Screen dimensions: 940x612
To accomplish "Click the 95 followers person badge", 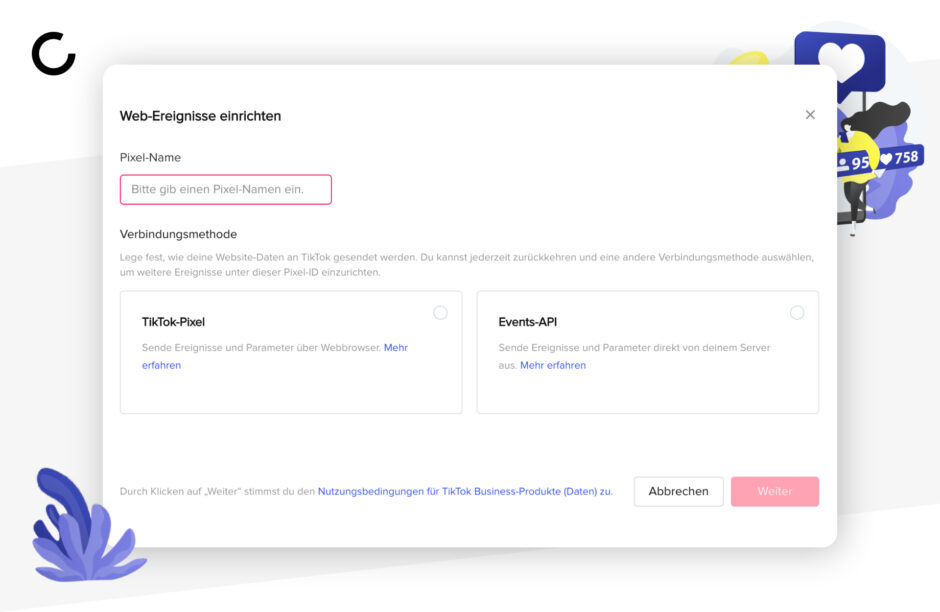I will click(854, 162).
